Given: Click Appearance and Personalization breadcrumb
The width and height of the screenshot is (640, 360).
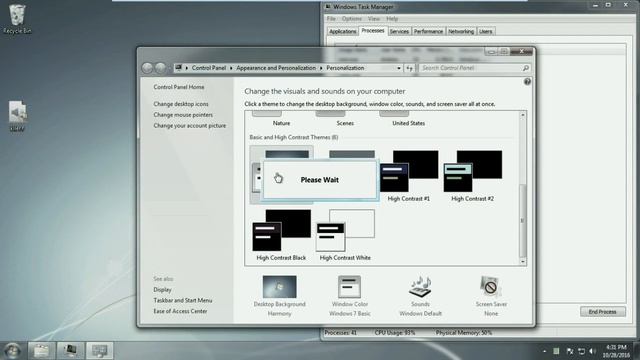Looking at the screenshot, I should [276, 68].
